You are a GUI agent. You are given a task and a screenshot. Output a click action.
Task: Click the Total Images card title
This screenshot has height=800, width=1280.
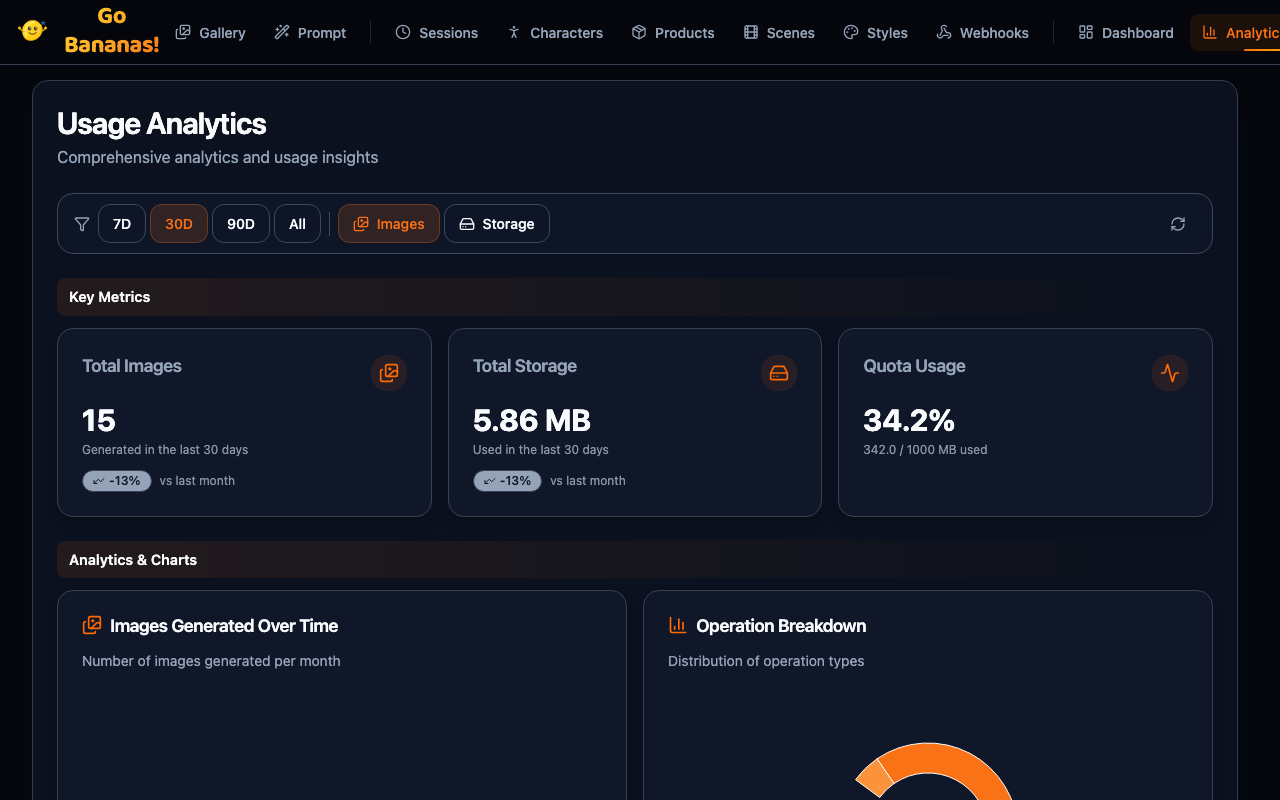tap(132, 366)
